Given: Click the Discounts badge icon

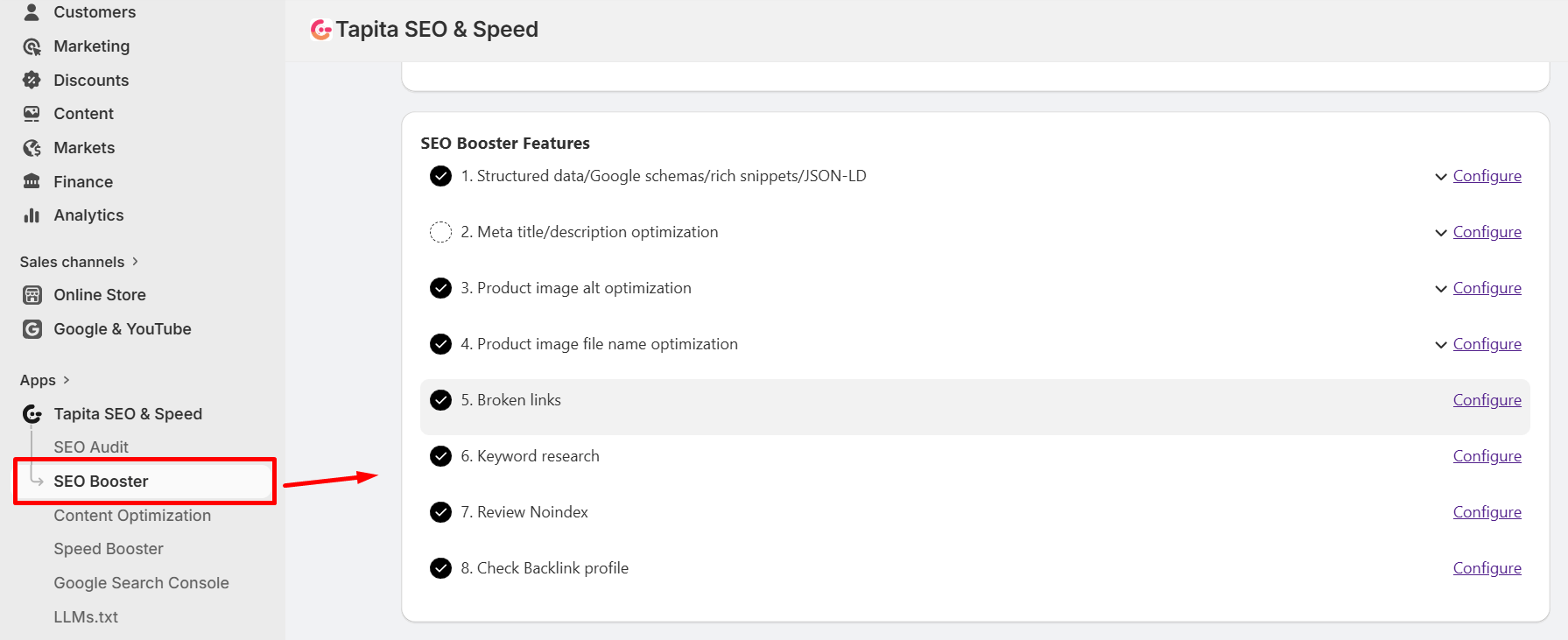Looking at the screenshot, I should pyautogui.click(x=32, y=81).
